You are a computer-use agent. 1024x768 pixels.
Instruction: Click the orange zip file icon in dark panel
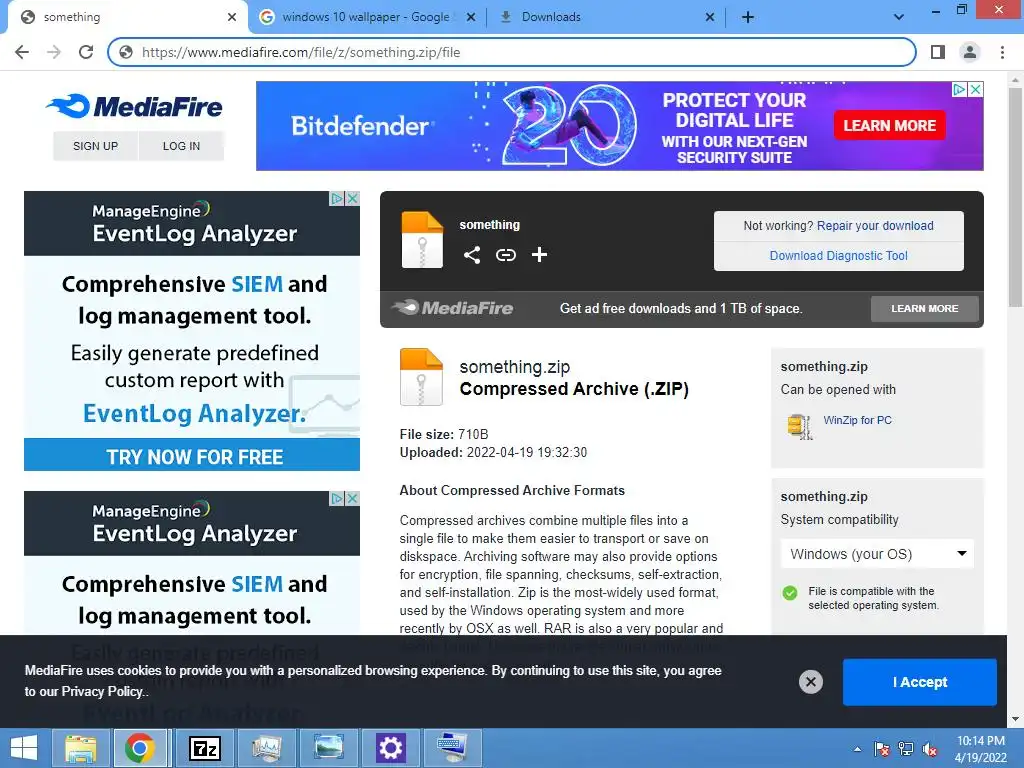click(422, 240)
